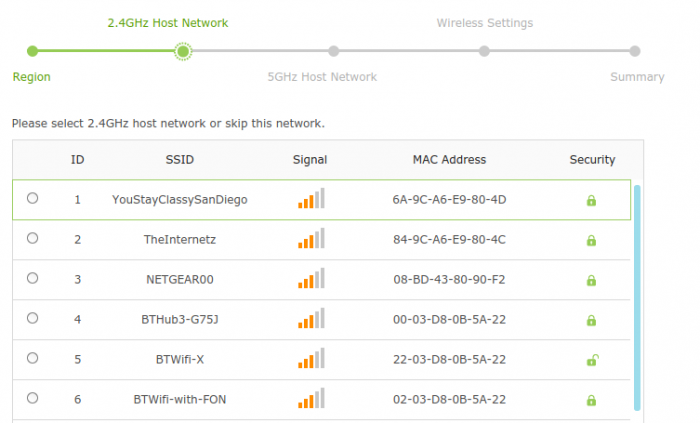This screenshot has width=700, height=423.
Task: Click the signal bars for YouStayClassySanDiego
Action: pos(311,198)
